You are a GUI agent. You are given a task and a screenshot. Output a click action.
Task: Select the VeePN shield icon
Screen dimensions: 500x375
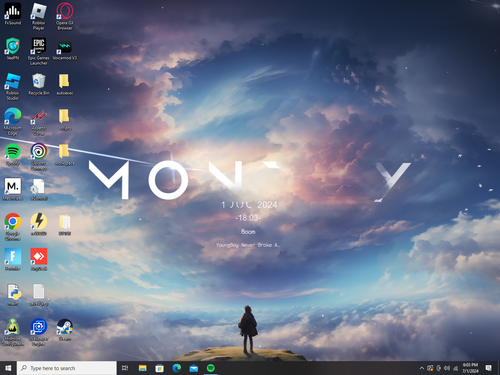tap(13, 49)
